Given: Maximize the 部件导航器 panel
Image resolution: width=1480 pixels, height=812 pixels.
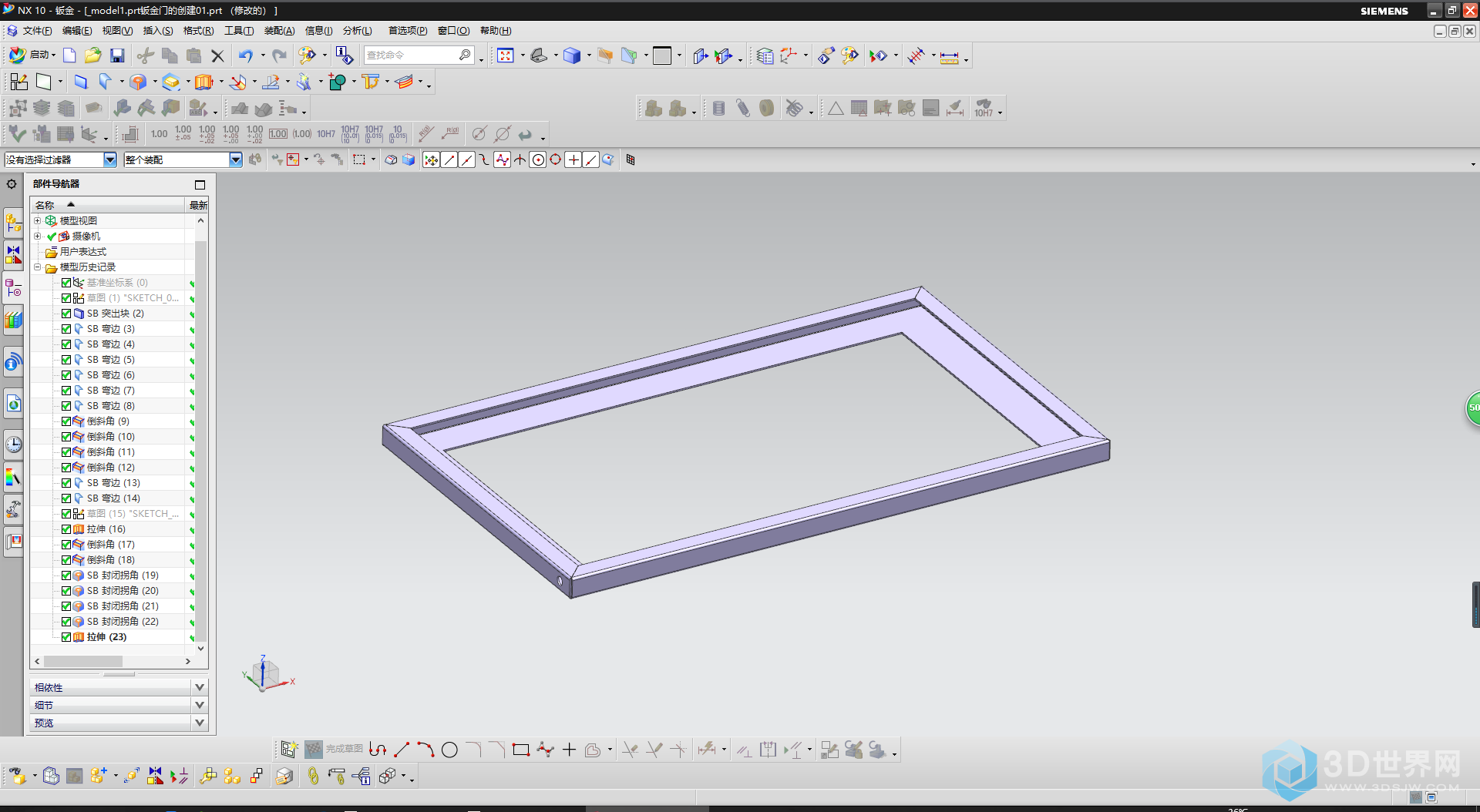Looking at the screenshot, I should pos(200,184).
